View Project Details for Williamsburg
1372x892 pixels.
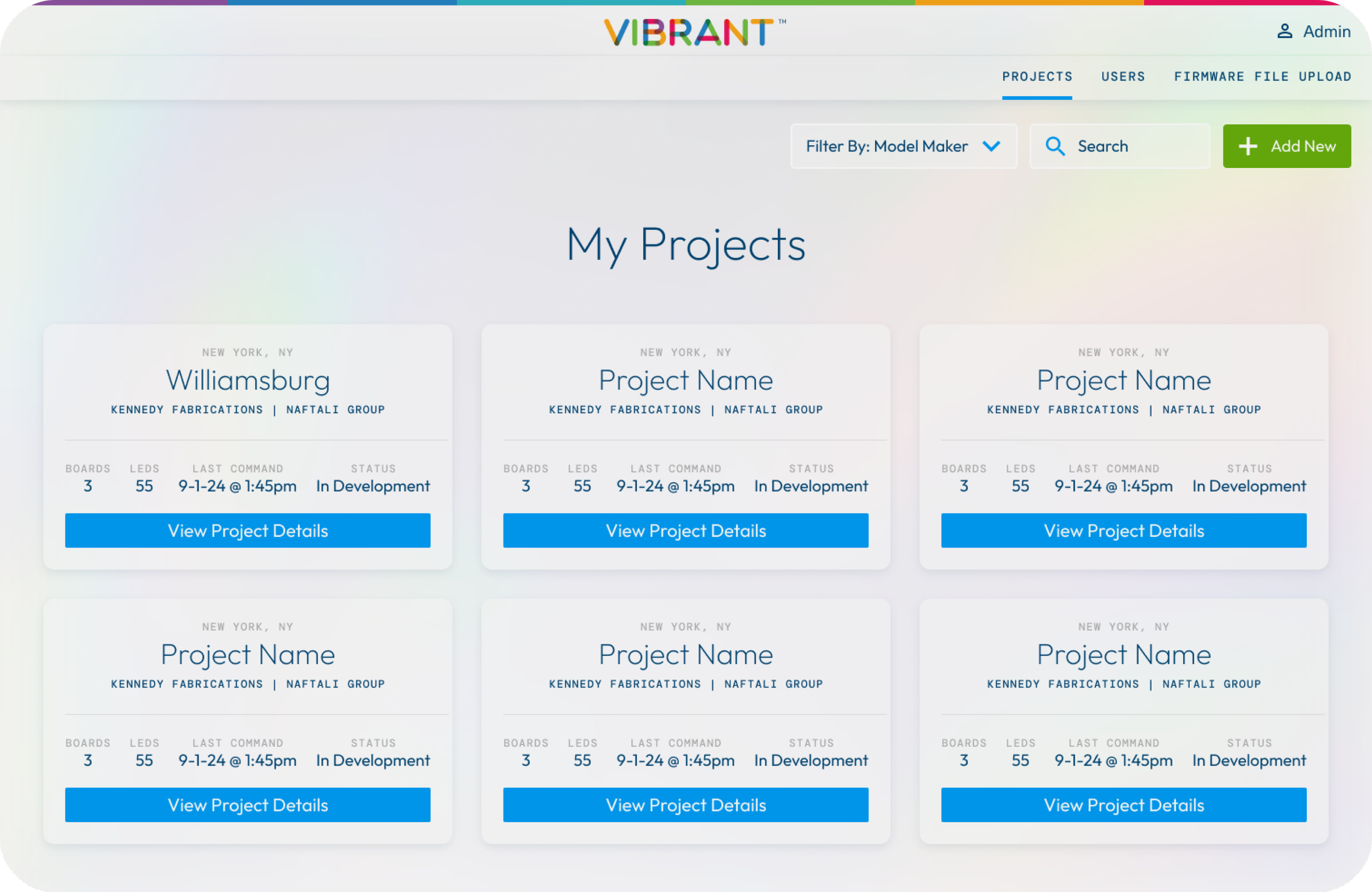point(248,530)
